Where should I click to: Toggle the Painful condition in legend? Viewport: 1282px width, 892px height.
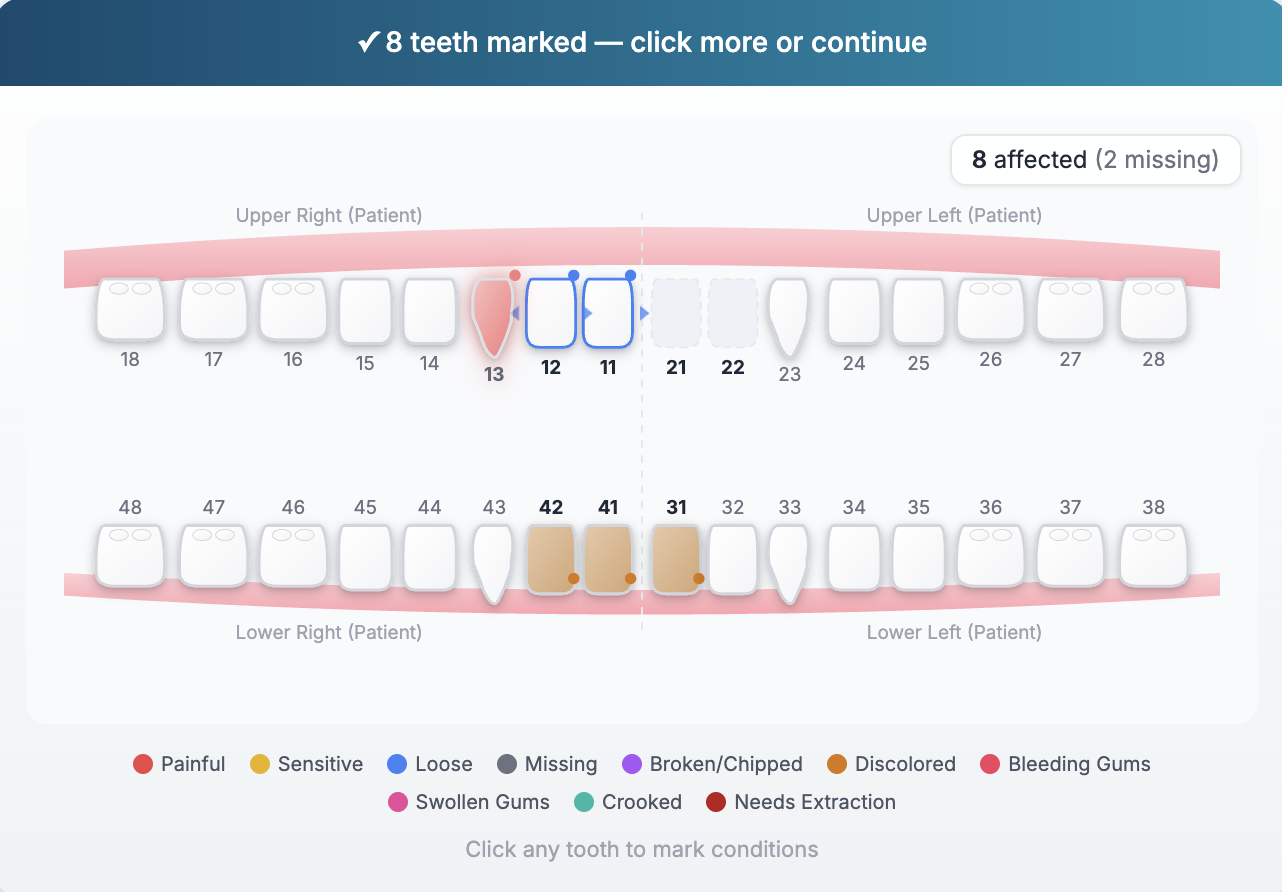(179, 764)
